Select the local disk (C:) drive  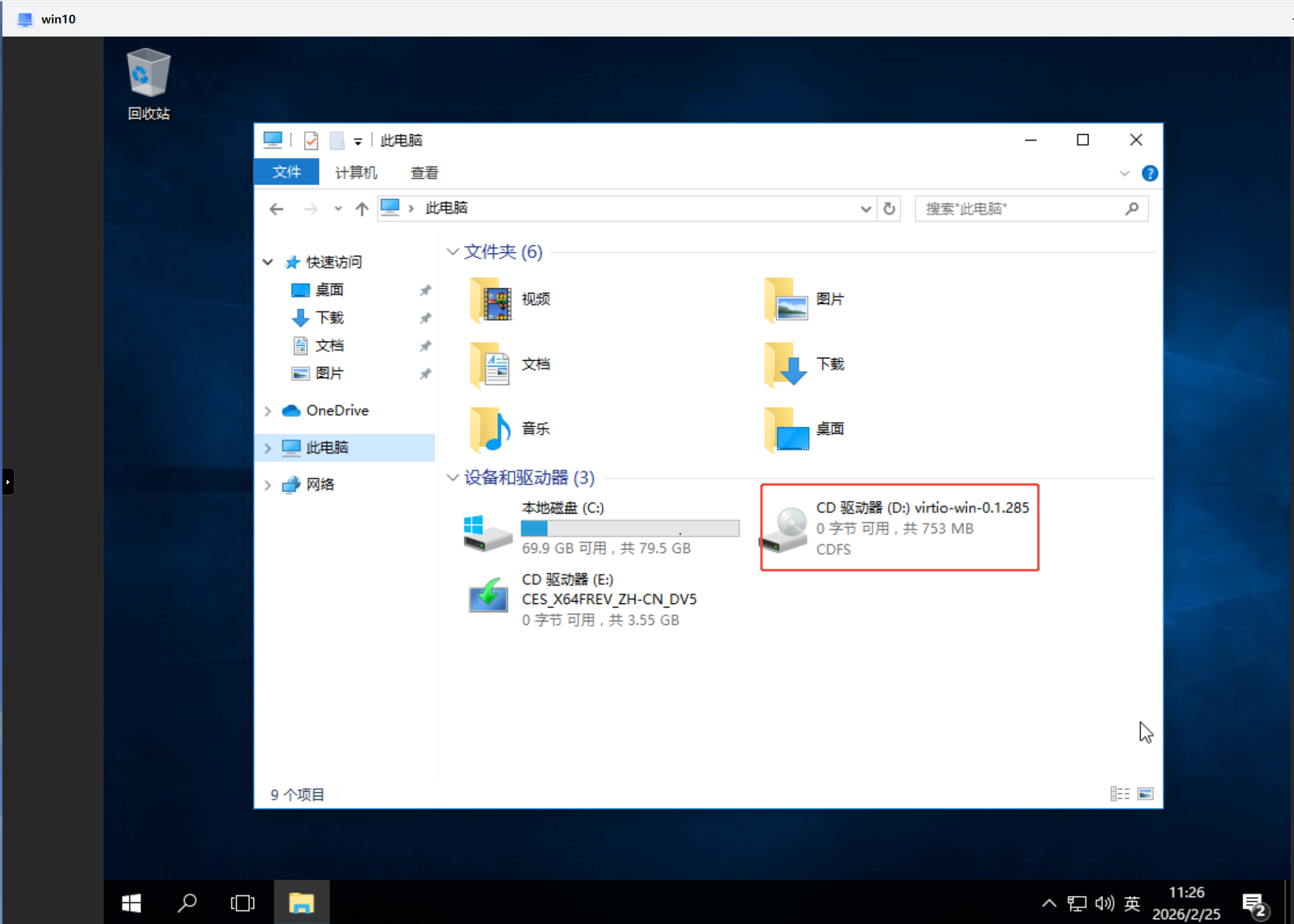562,508
